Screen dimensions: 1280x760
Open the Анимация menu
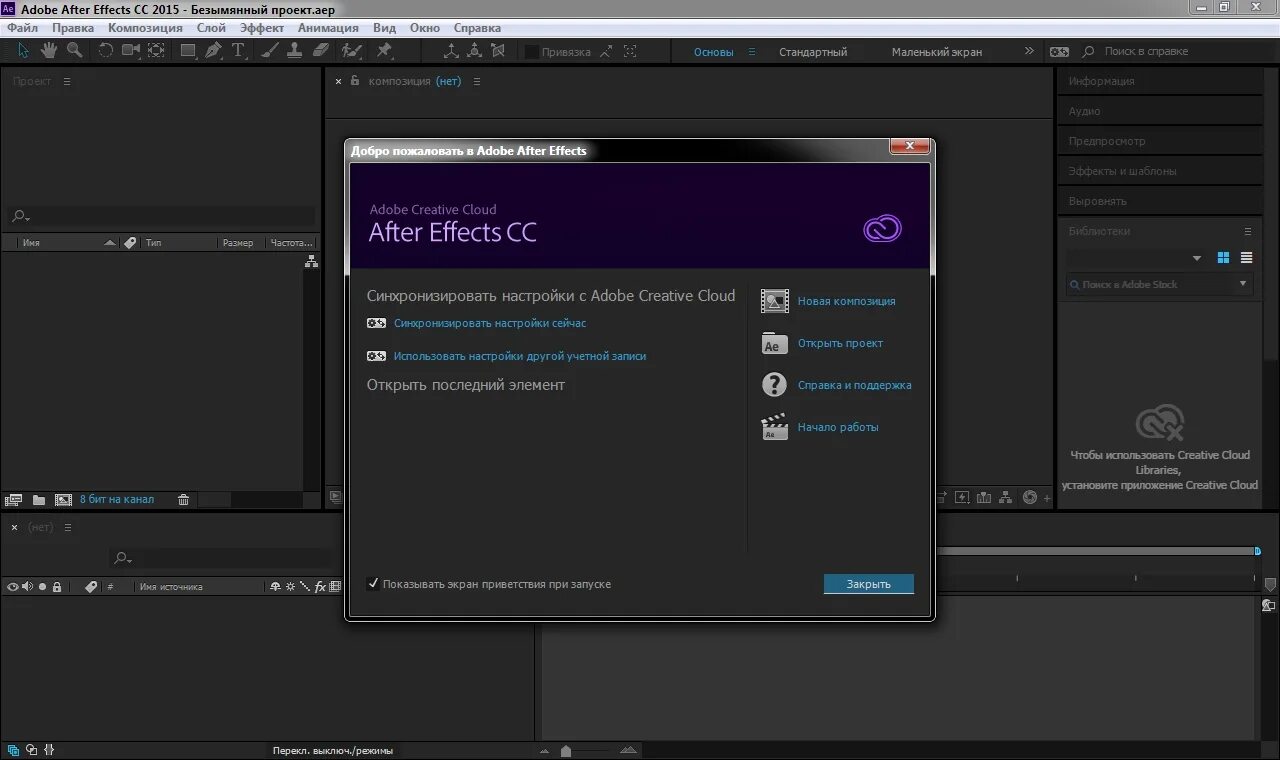coord(328,28)
